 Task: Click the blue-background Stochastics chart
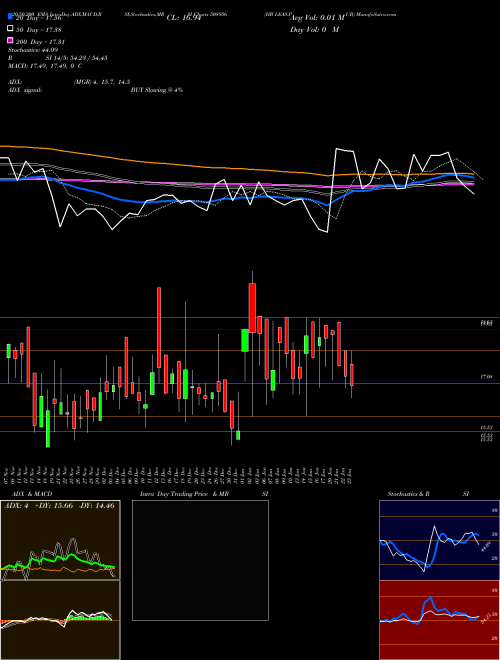[439, 540]
